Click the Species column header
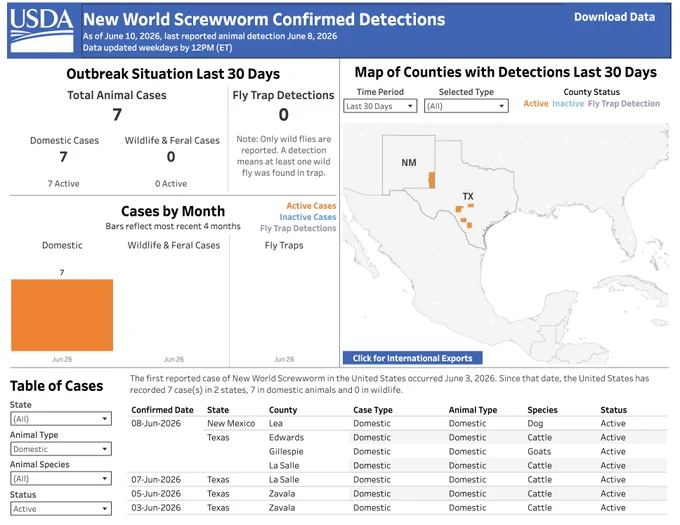 (542, 410)
